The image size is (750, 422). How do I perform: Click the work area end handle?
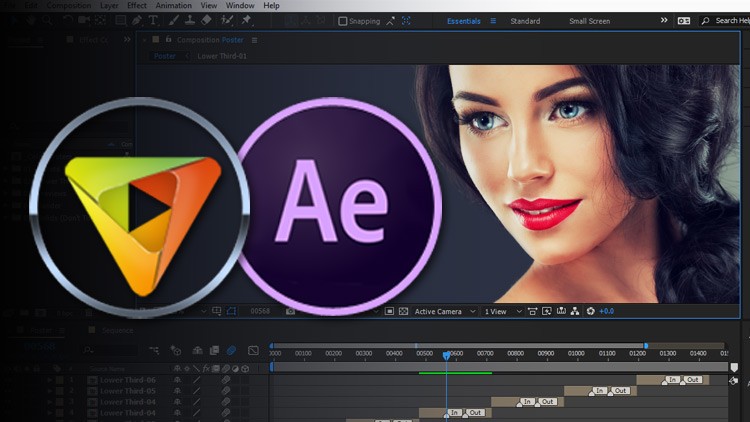(646, 345)
